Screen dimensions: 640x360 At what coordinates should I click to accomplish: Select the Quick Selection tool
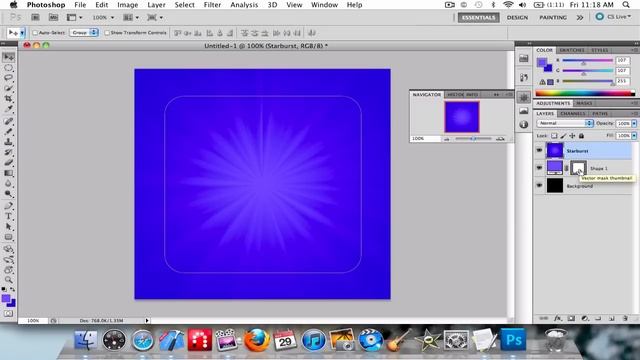[9, 88]
